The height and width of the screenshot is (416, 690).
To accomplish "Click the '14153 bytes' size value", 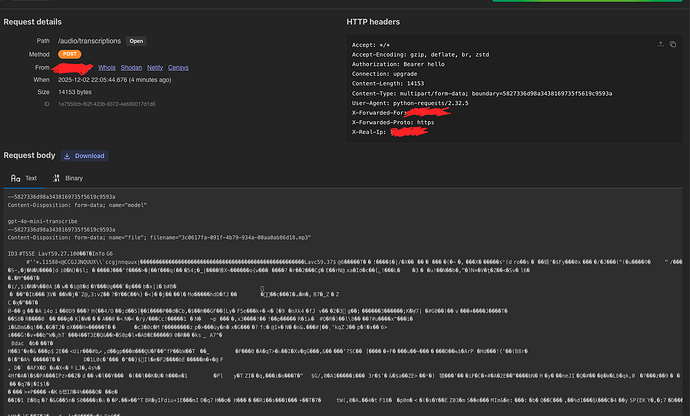I will (x=75, y=92).
